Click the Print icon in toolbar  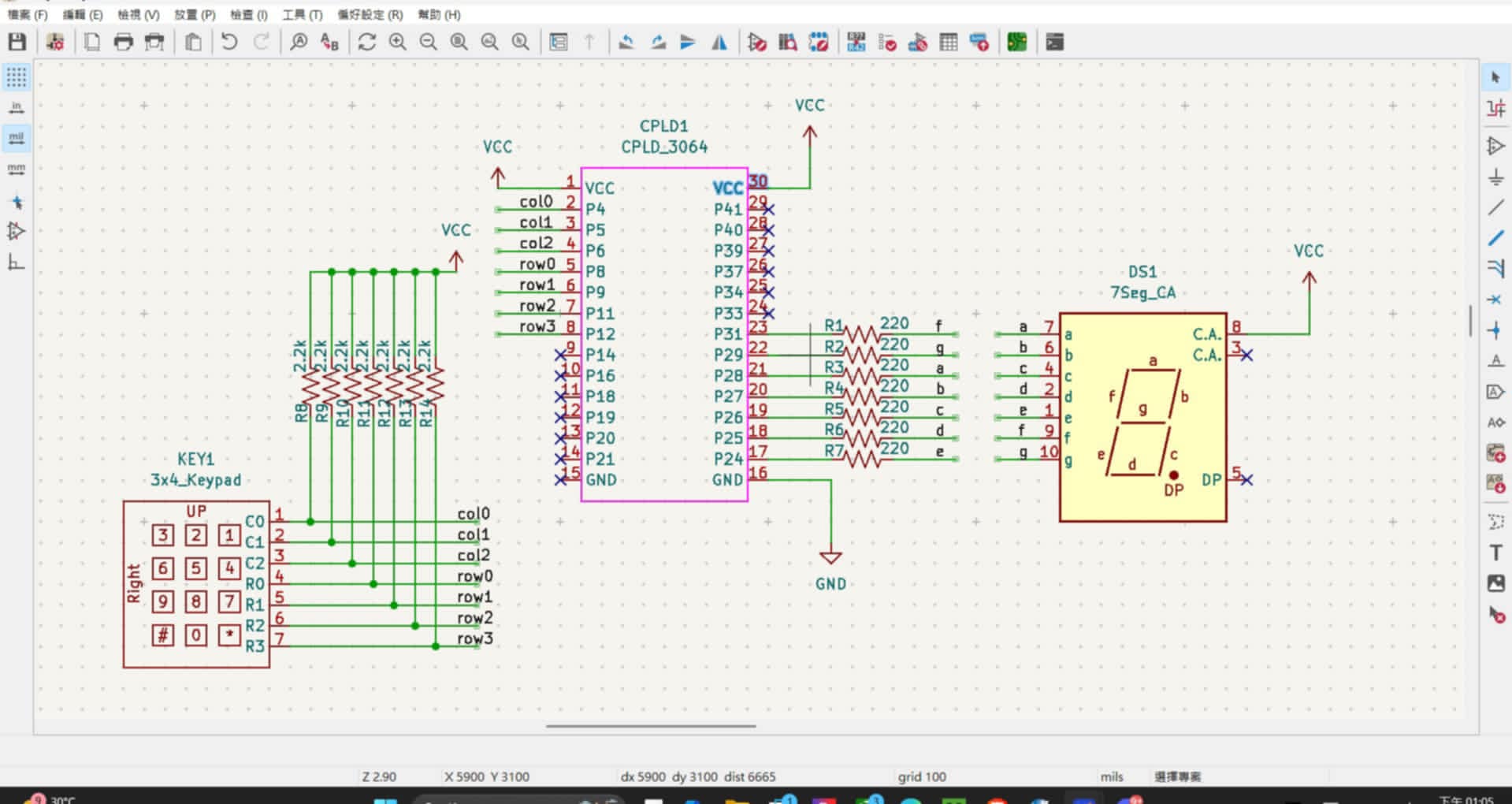point(123,43)
